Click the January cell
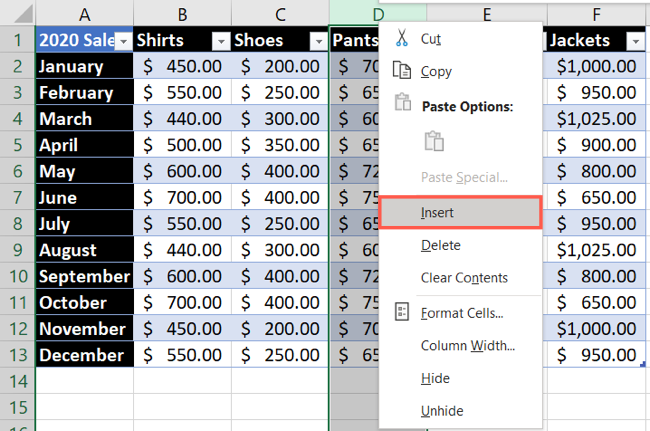This screenshot has height=431, width=650. click(x=84, y=66)
